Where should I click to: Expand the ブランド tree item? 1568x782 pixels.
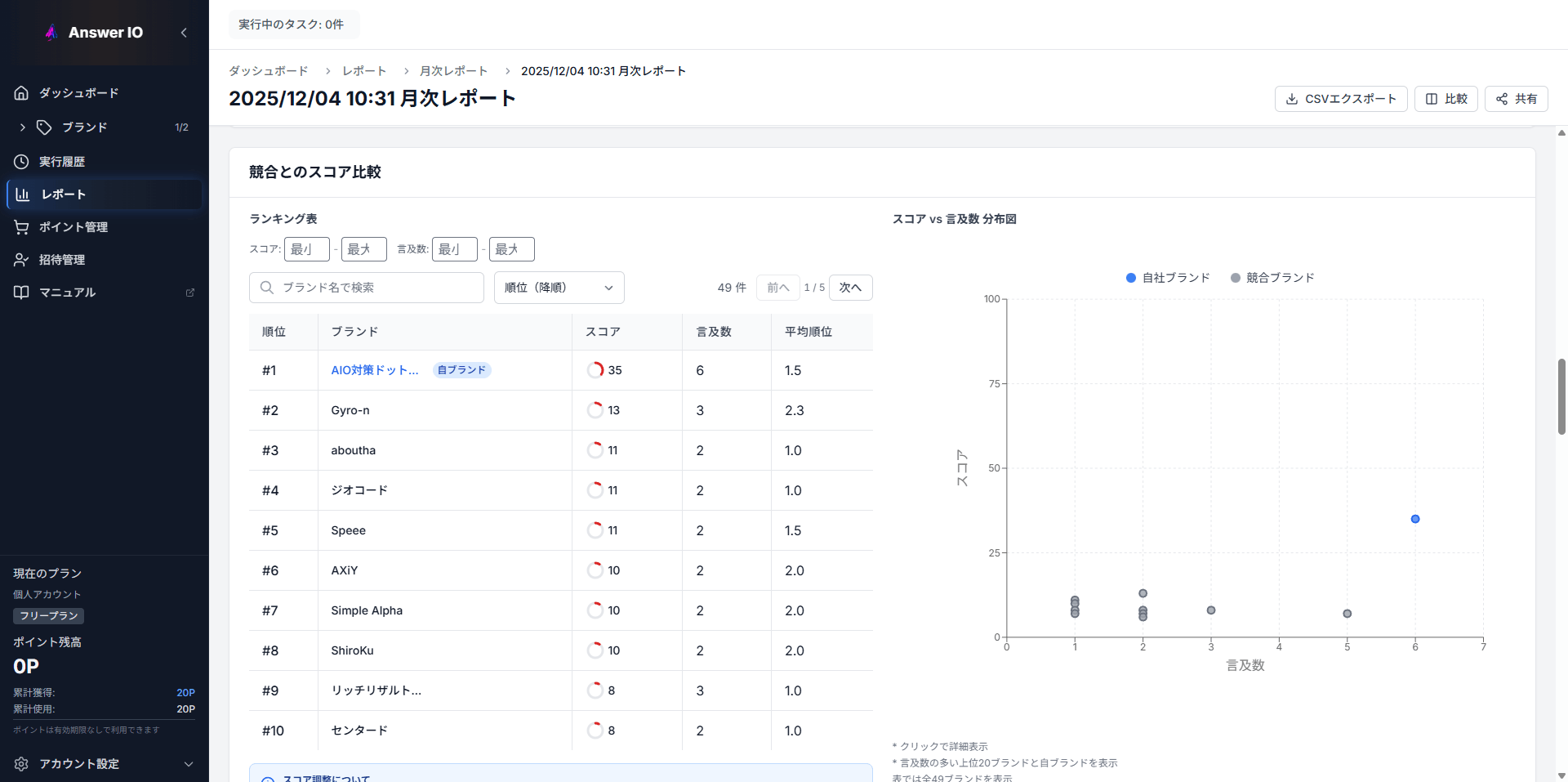23,127
